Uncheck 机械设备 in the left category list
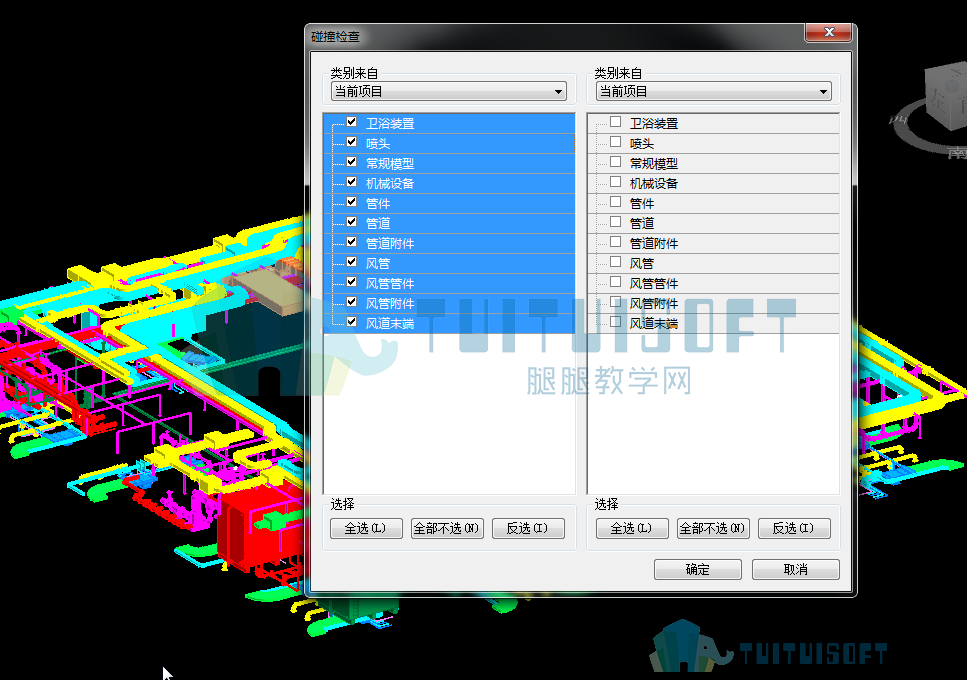967x680 pixels. (x=352, y=182)
